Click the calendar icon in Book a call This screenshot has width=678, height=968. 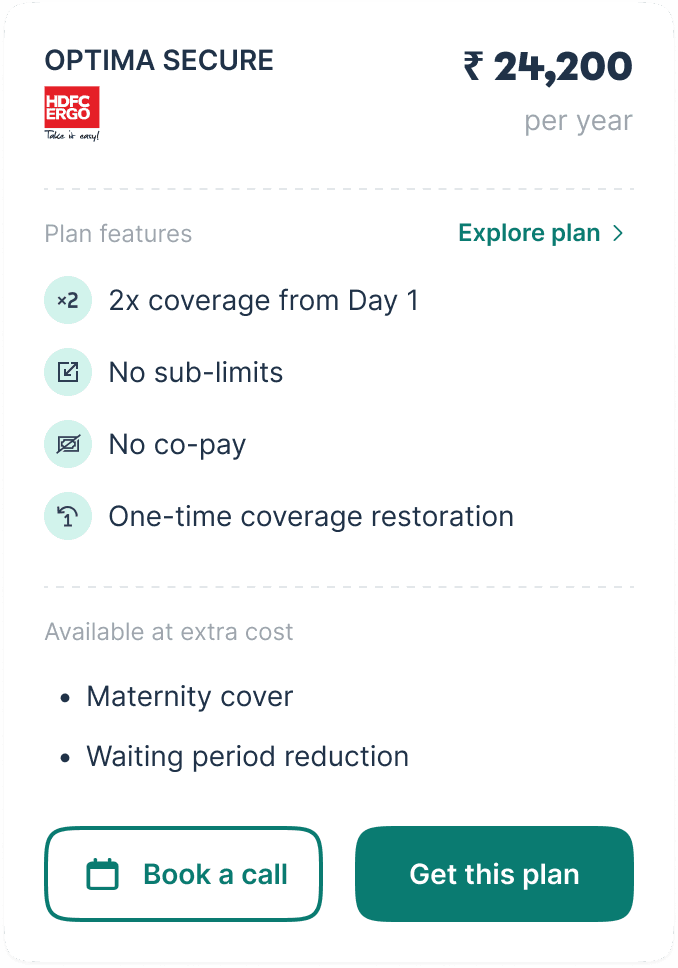point(103,874)
